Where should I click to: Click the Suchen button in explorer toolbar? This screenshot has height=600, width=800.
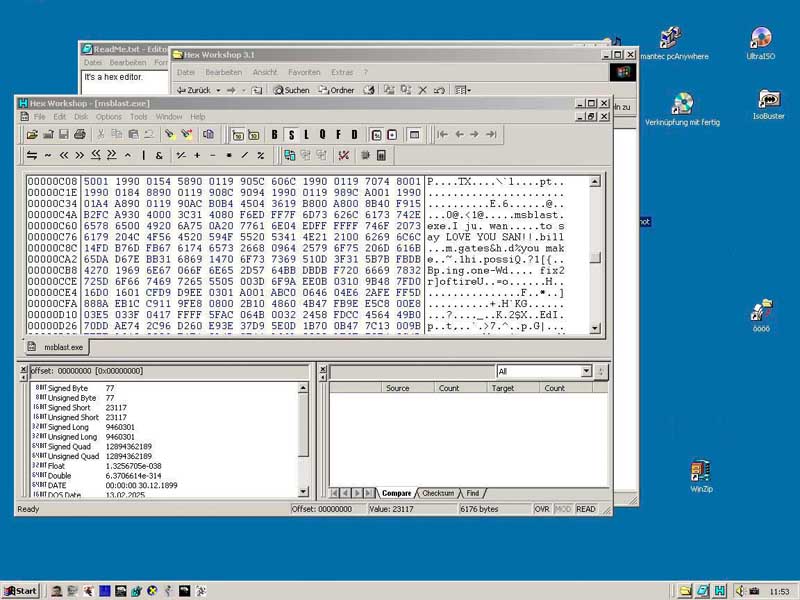(x=291, y=90)
